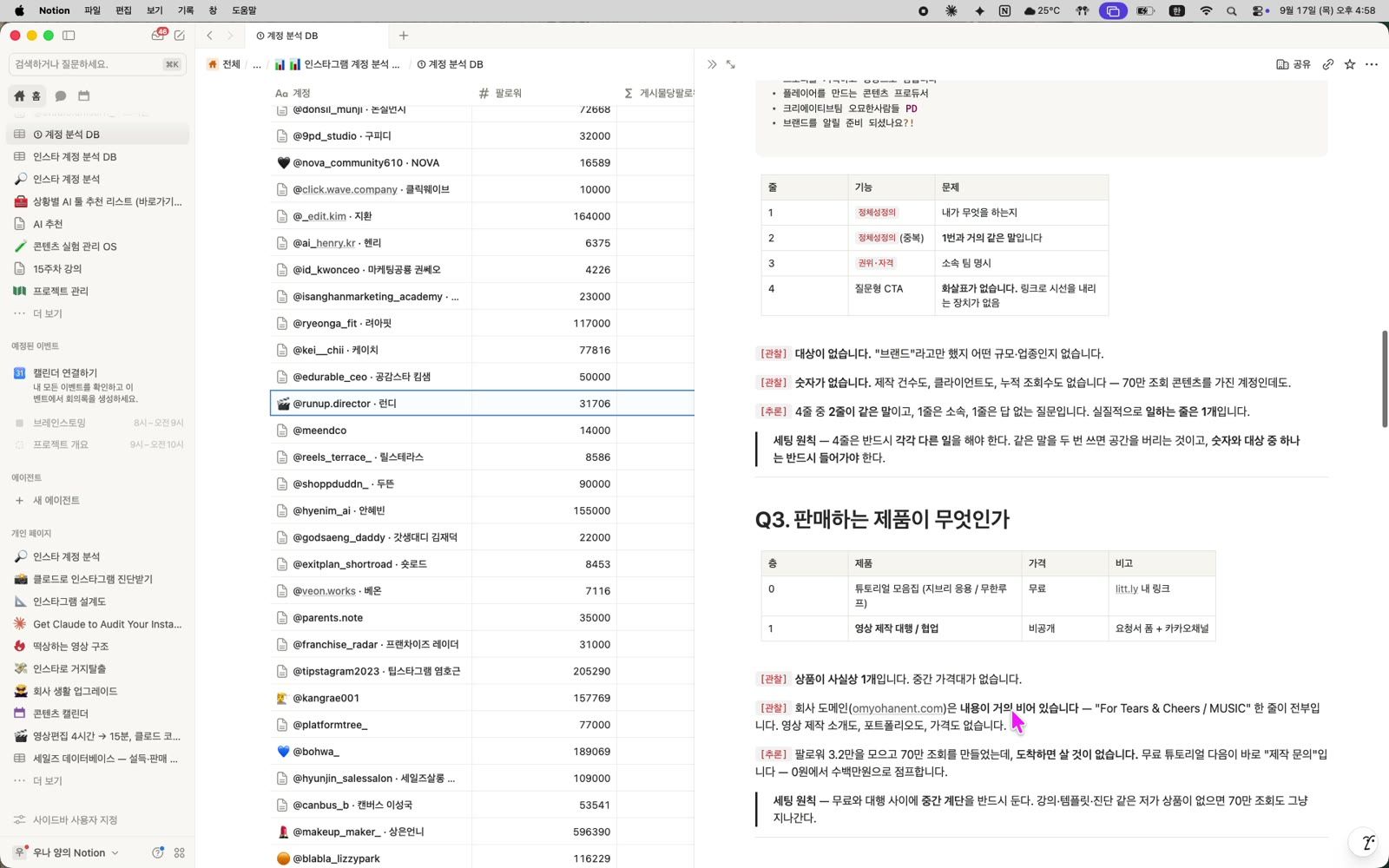Image resolution: width=1389 pixels, height=868 pixels.
Task: Open the sidebar home icon
Action: (x=19, y=95)
